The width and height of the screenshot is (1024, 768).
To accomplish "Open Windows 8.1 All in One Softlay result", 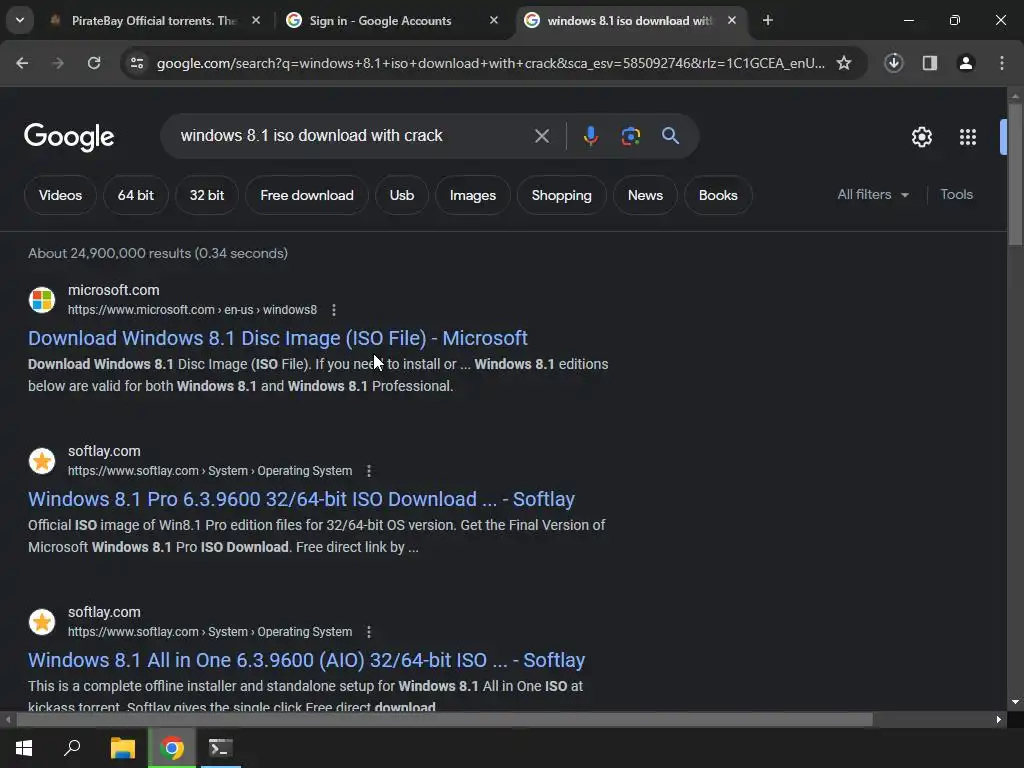I will click(306, 660).
